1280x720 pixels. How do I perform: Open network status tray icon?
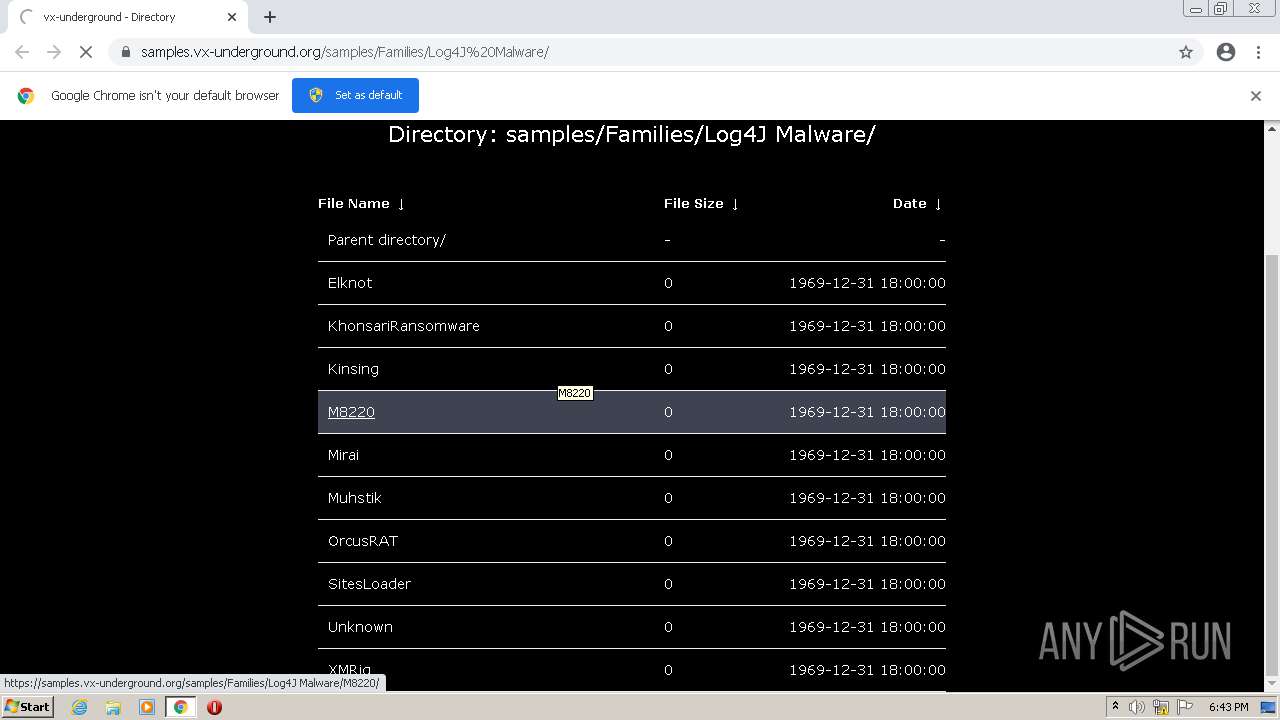1161,707
